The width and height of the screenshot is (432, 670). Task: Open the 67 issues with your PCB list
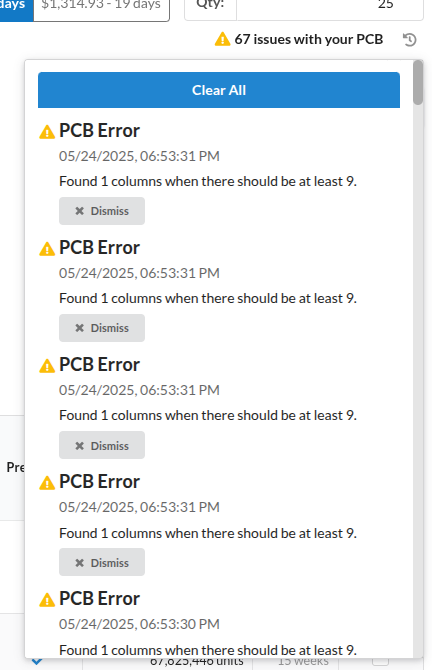point(309,39)
